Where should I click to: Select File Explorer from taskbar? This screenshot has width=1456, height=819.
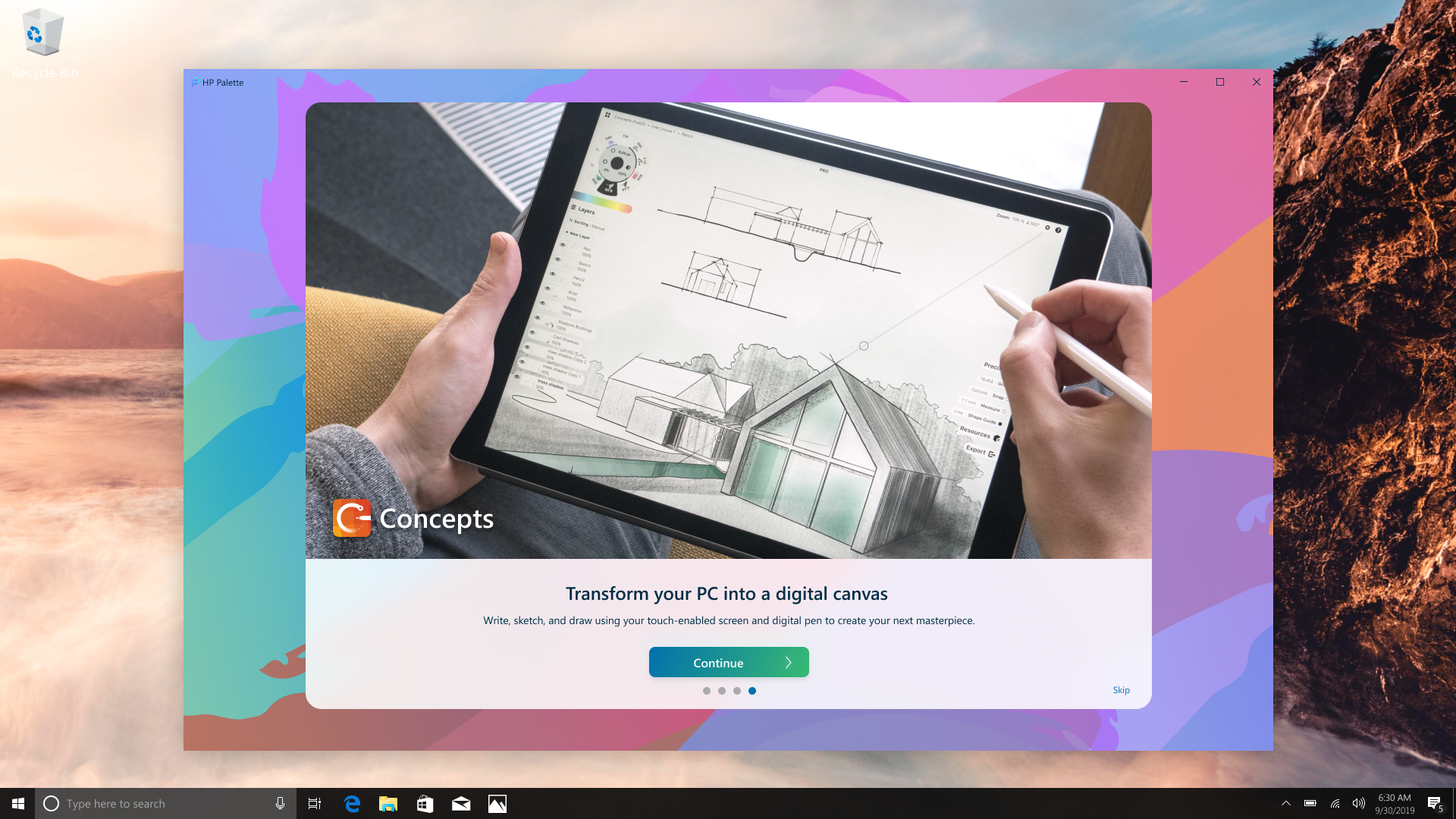pyautogui.click(x=389, y=803)
